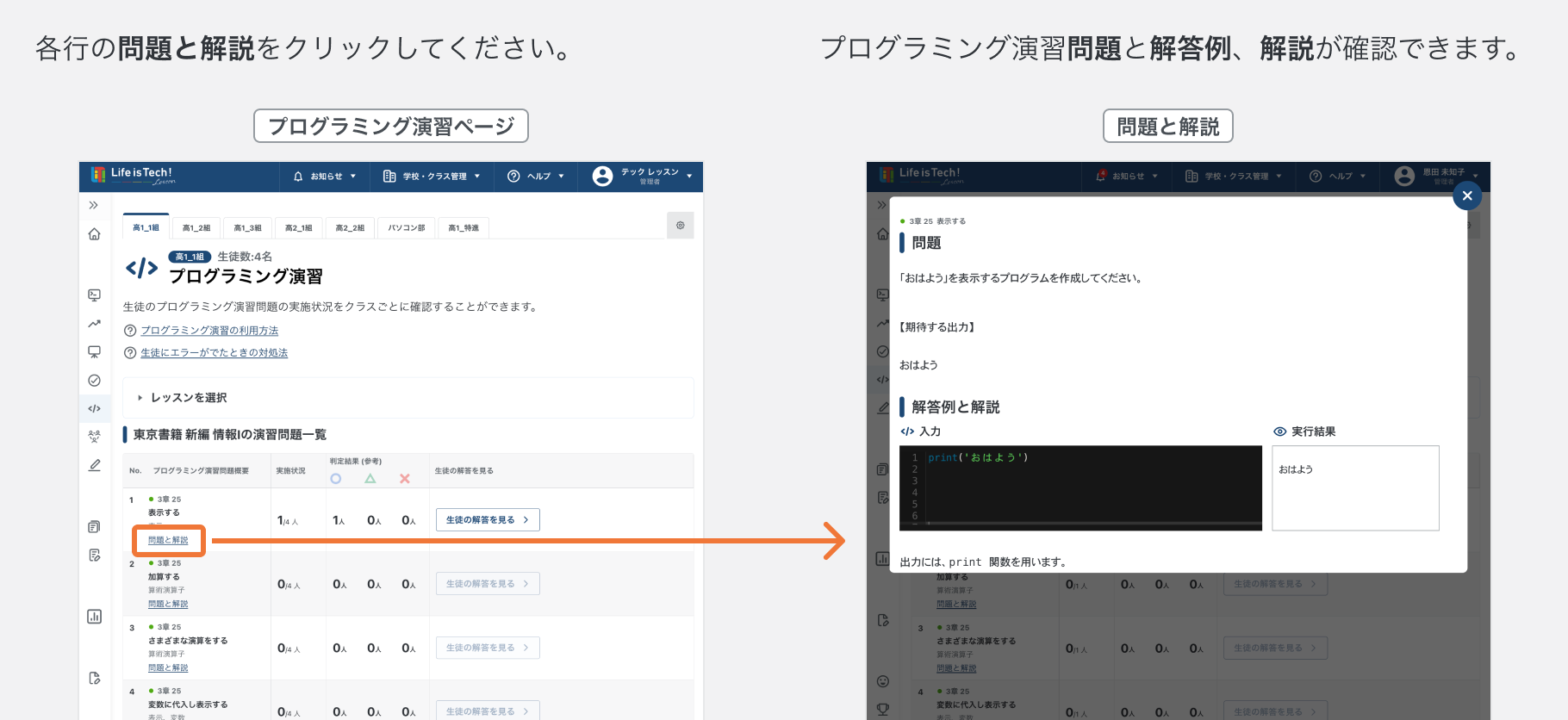
Task: Open the people group icon in left sidebar
Action: point(95,437)
